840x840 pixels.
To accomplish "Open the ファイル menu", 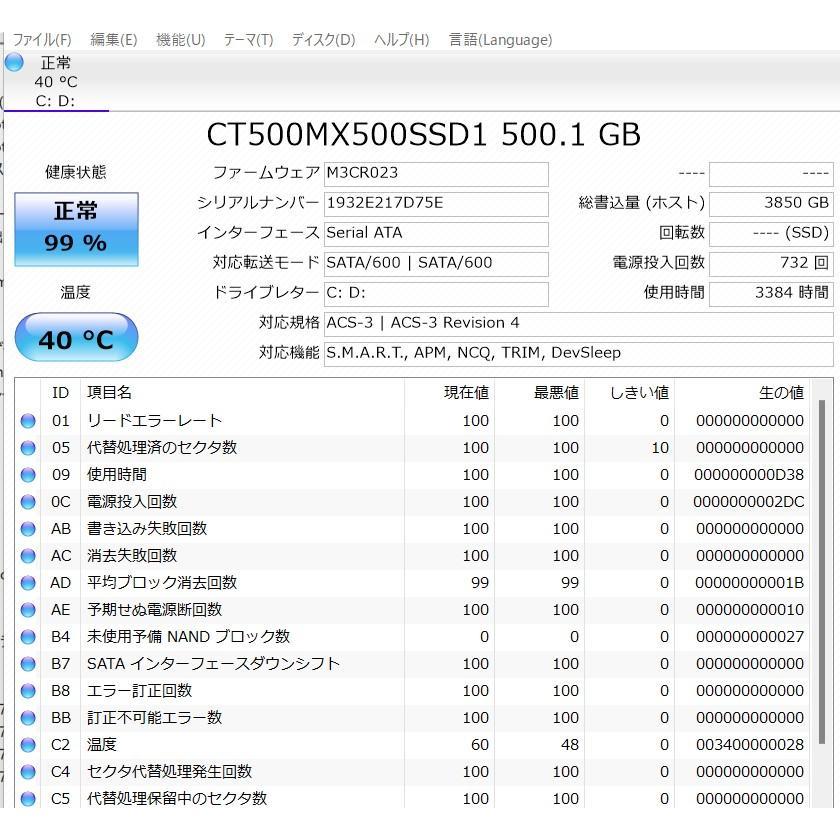I will 41,40.
